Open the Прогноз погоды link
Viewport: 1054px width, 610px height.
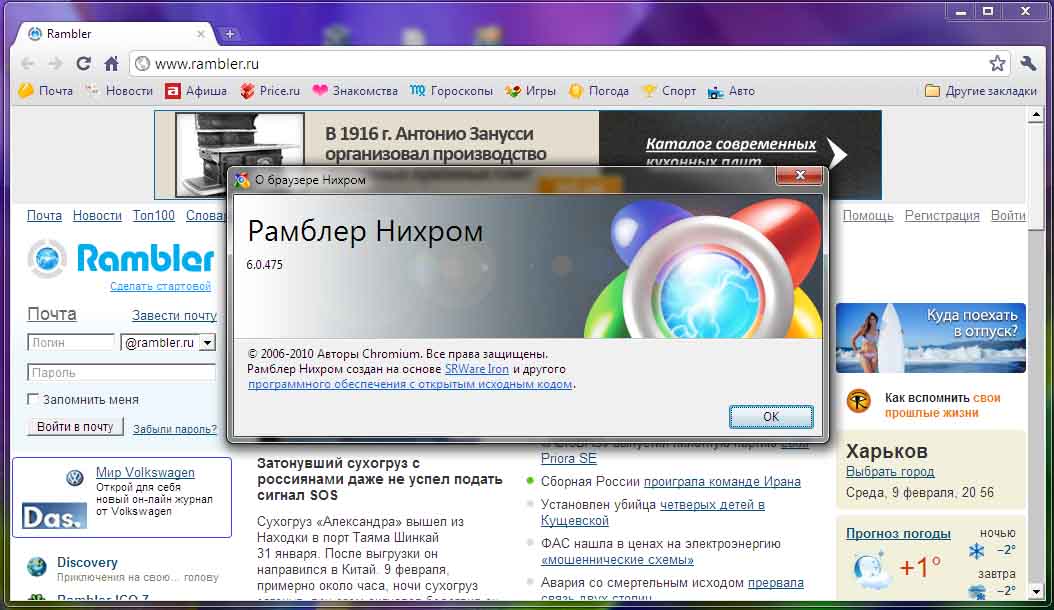898,533
